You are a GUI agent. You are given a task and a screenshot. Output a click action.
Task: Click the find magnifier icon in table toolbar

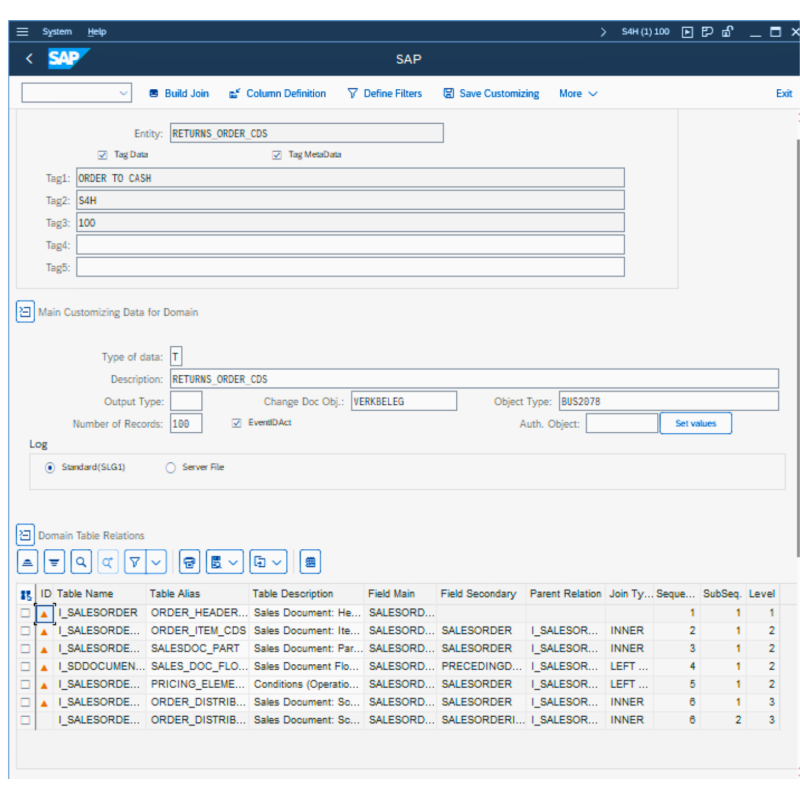(81, 562)
